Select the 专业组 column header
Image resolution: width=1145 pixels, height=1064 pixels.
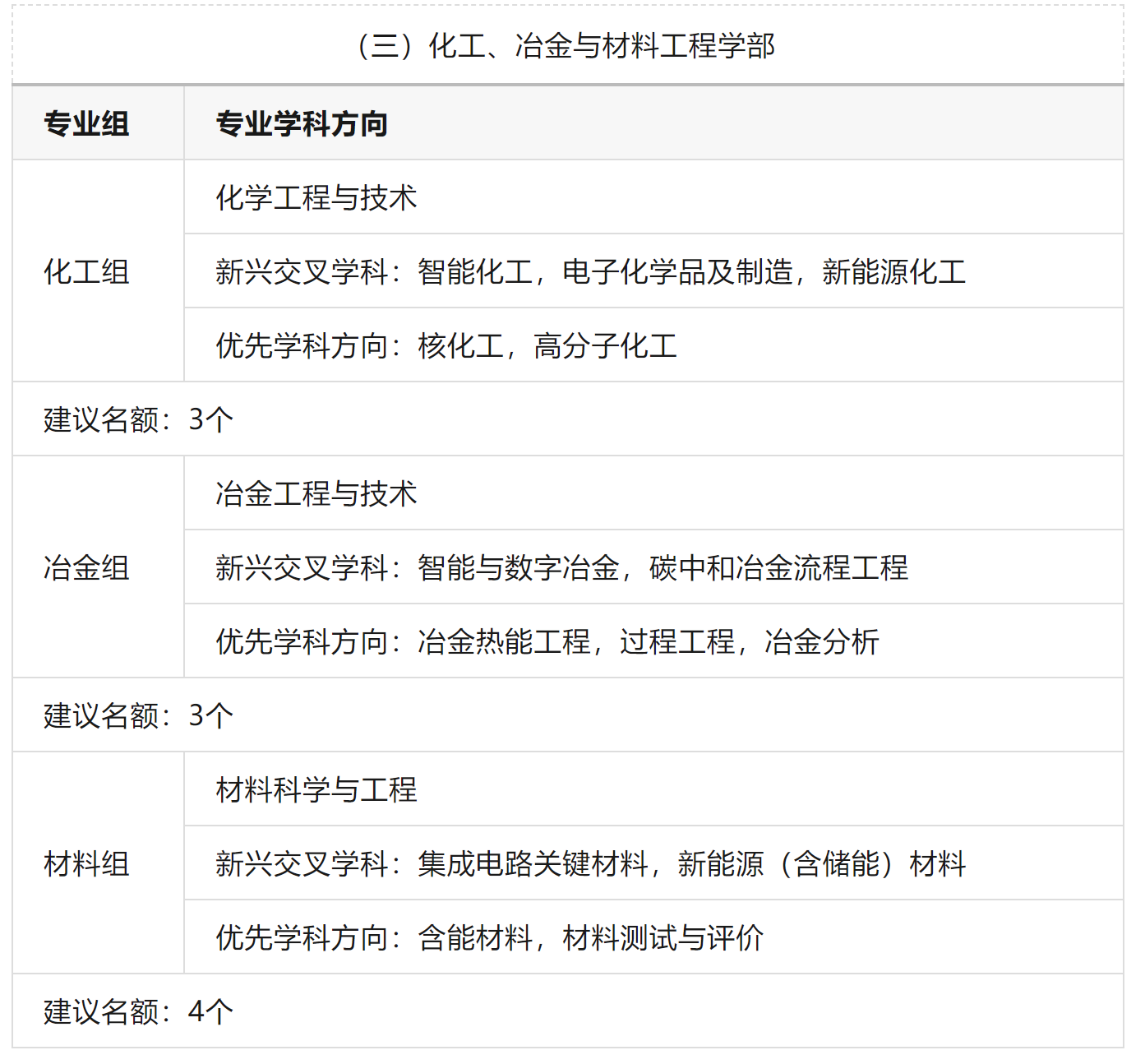pos(86,124)
